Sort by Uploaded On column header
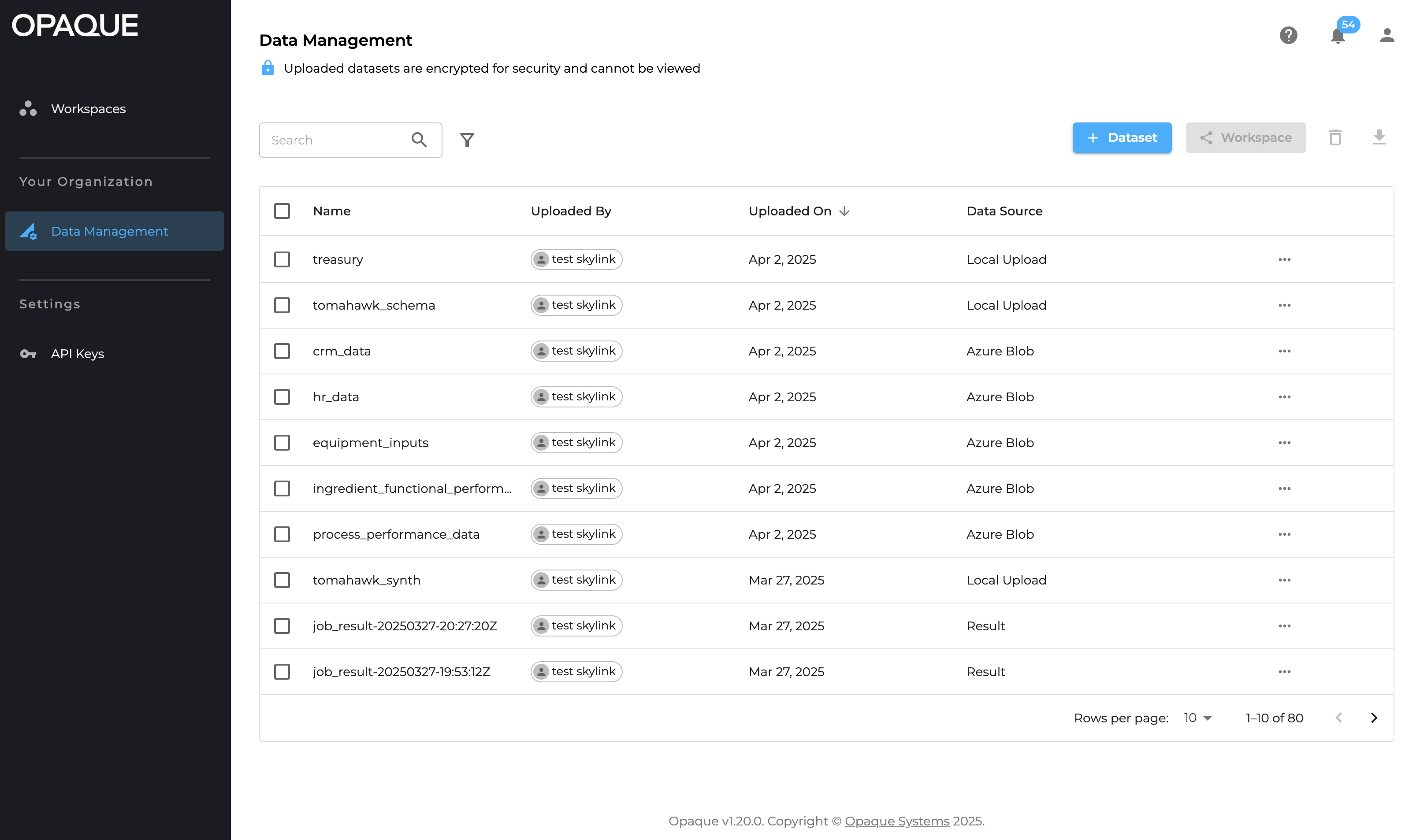The width and height of the screenshot is (1420, 840). [790, 211]
